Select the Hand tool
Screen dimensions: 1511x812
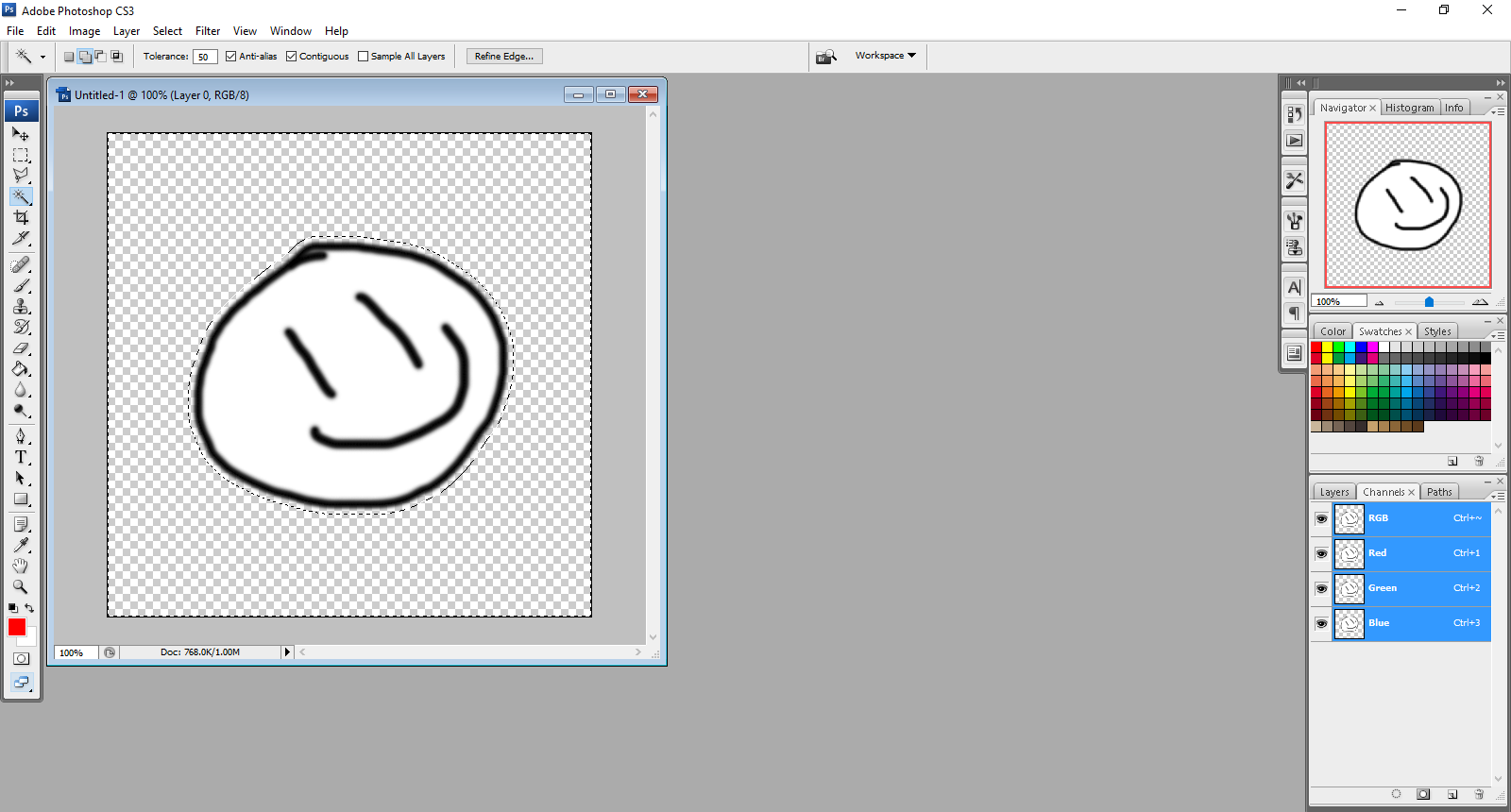(21, 566)
